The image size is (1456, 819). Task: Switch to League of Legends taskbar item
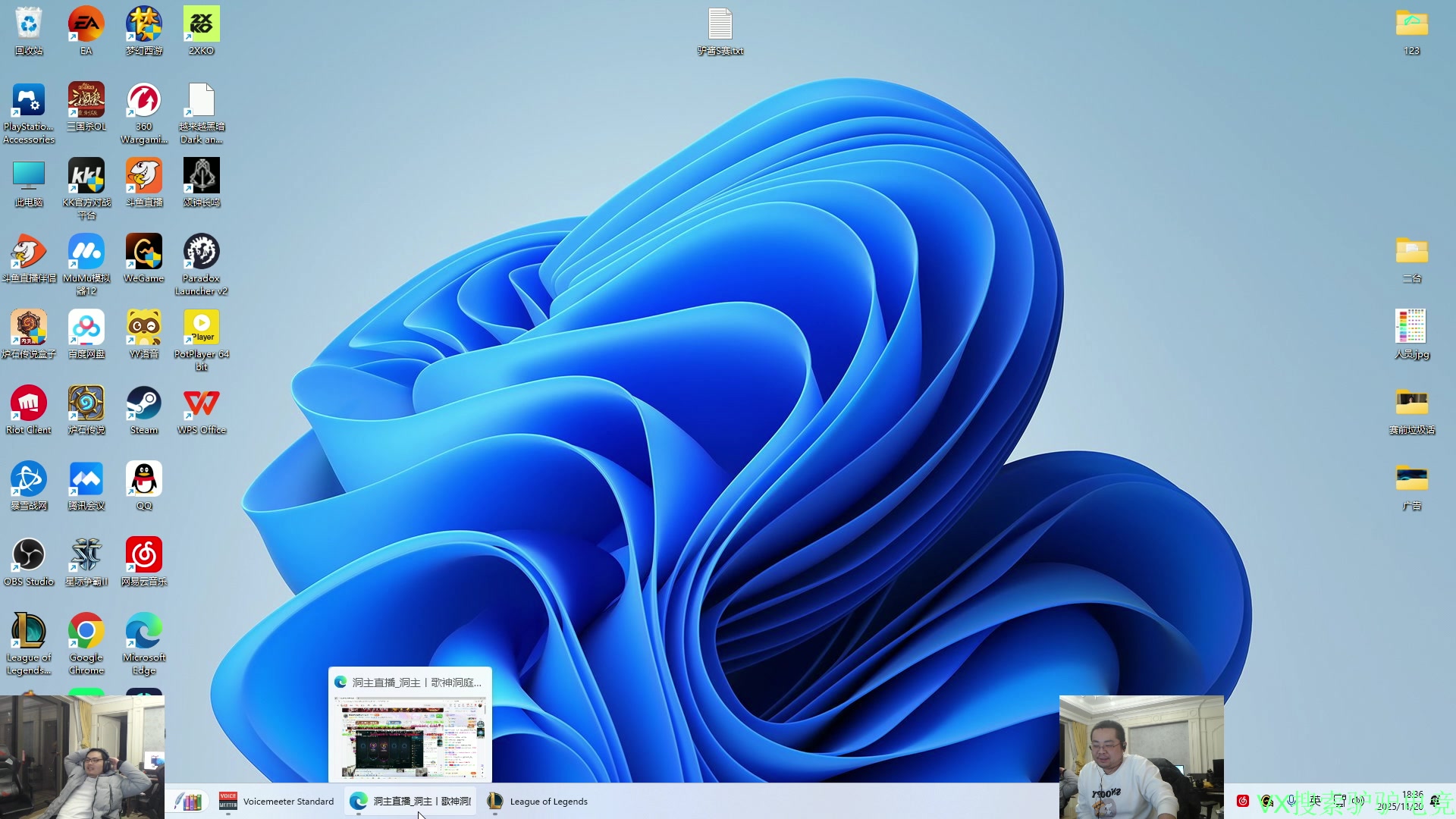pyautogui.click(x=538, y=802)
